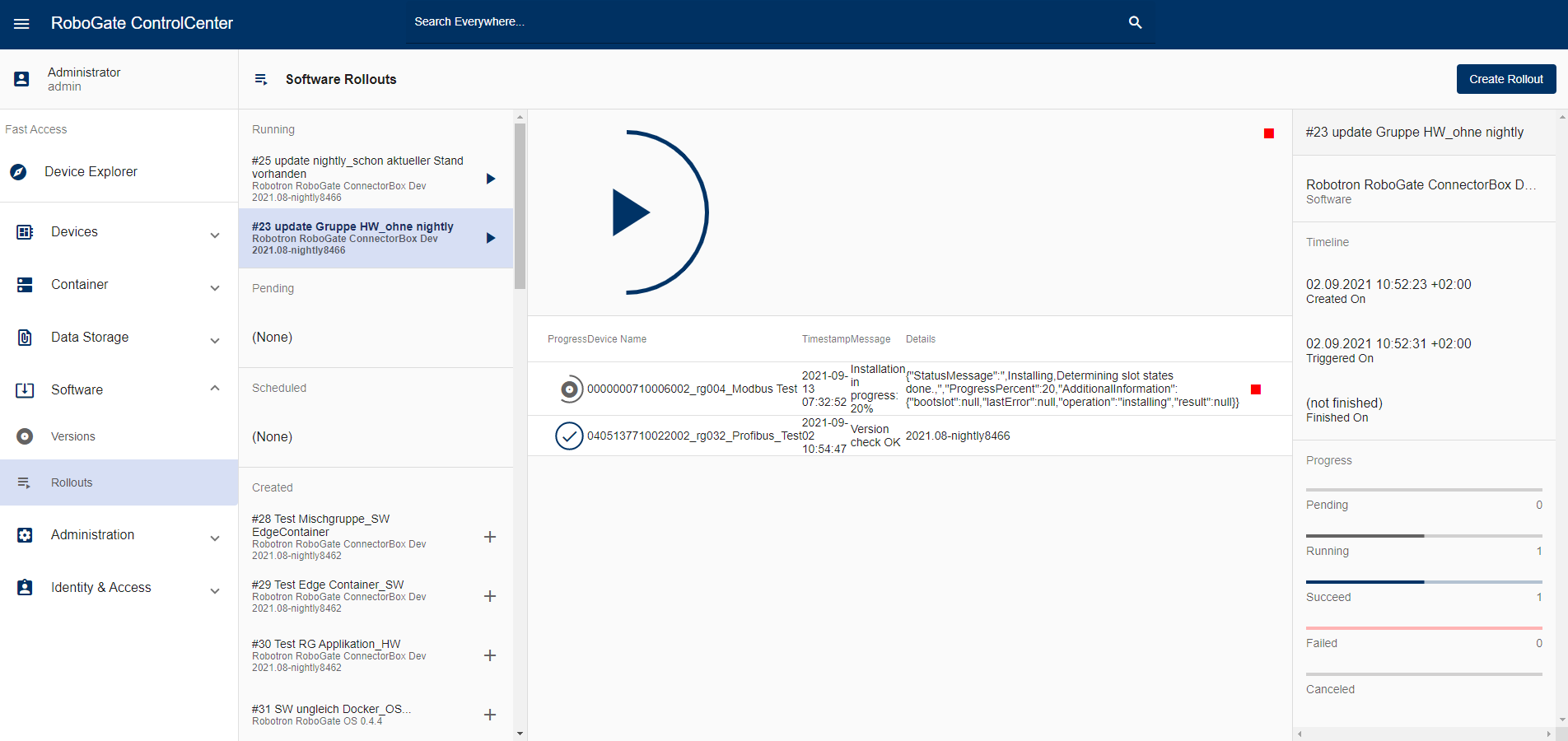Click device 0000000710006002_rg004_Modbus Test
Viewport: 1568px width, 741px height.
[x=692, y=389]
